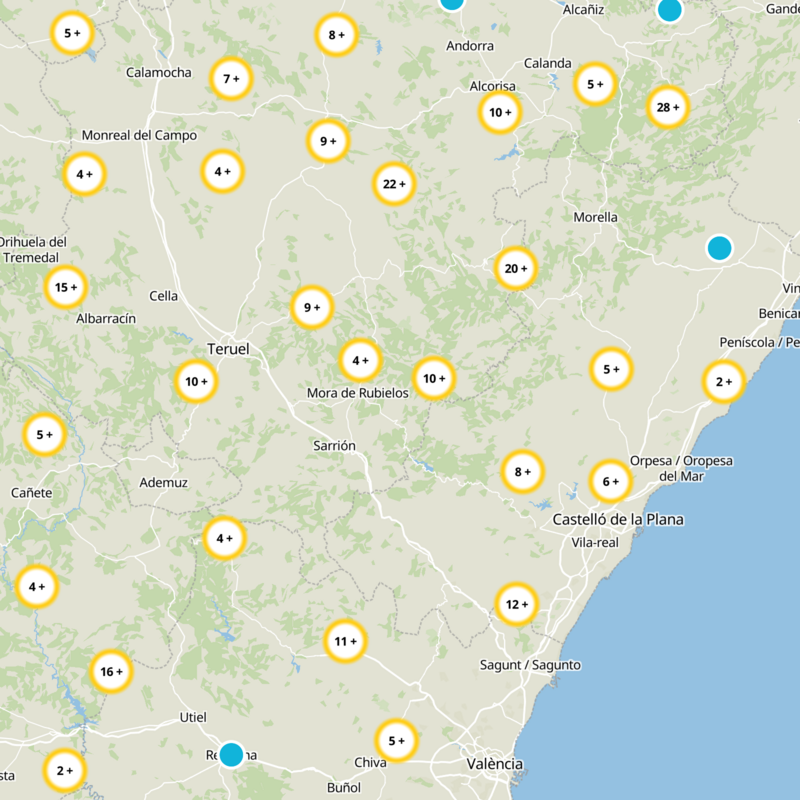Screen dimensions: 800x800
Task: Open the 4 + cluster southeast of Monreal del Campo
Action: tap(222, 171)
